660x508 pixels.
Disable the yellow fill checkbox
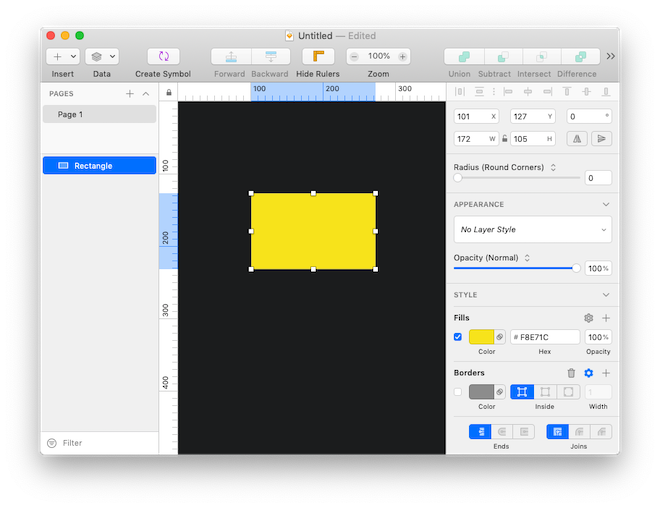click(x=459, y=337)
